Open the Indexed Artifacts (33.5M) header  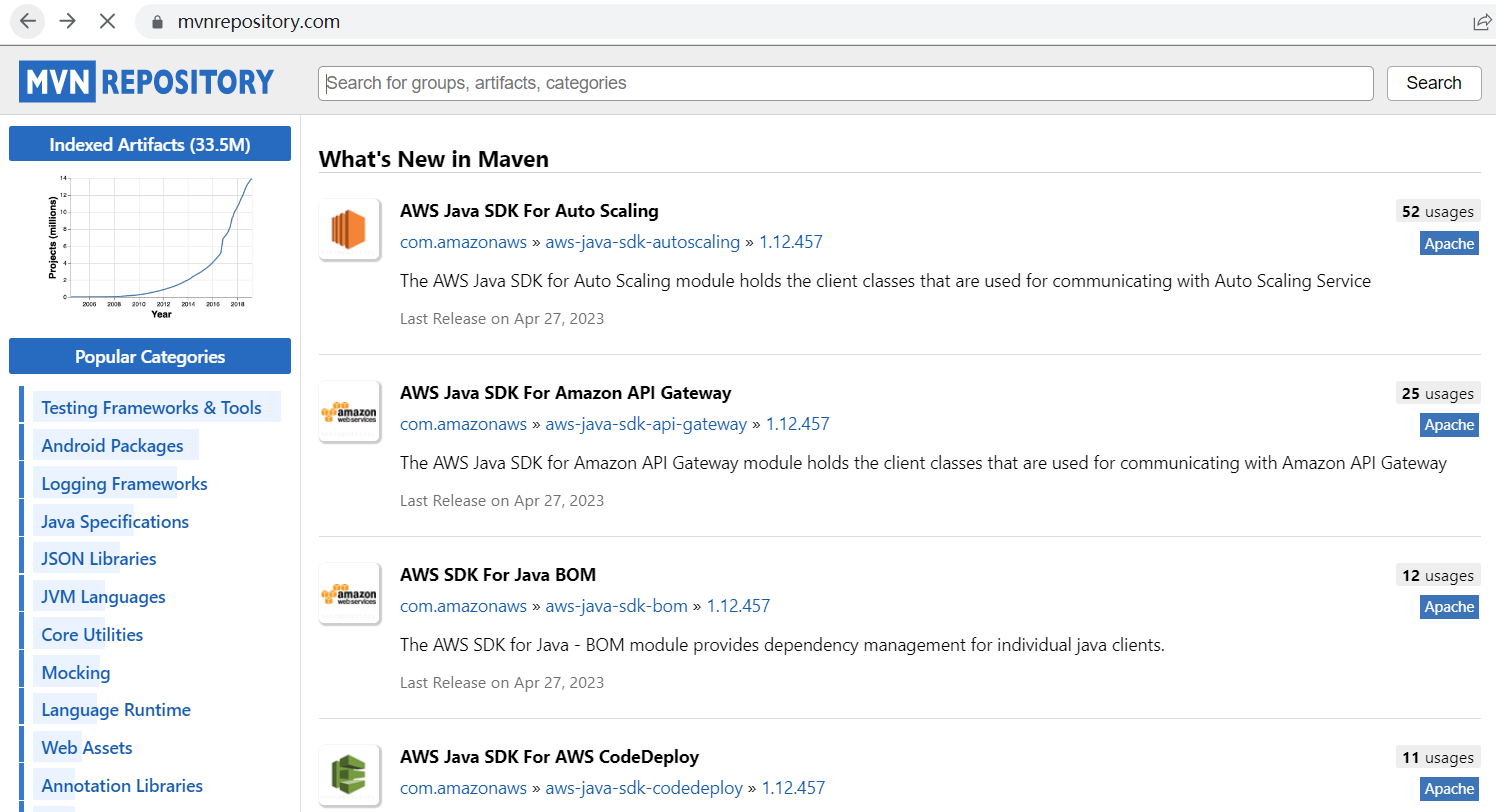point(150,144)
